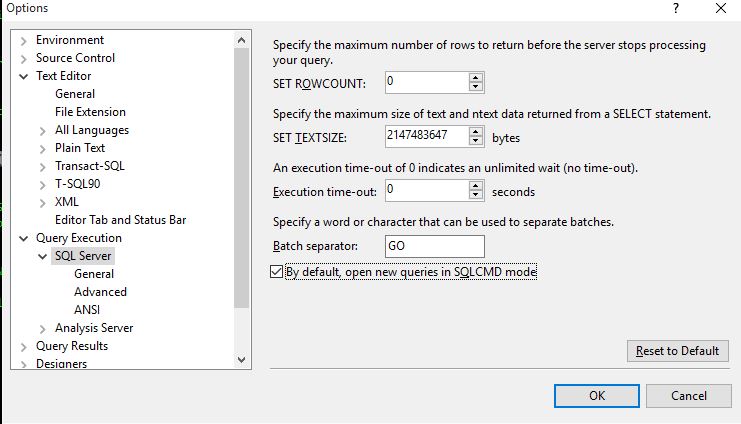This screenshot has height=424, width=741.
Task: Expand the Source Control node
Action: pos(24,58)
